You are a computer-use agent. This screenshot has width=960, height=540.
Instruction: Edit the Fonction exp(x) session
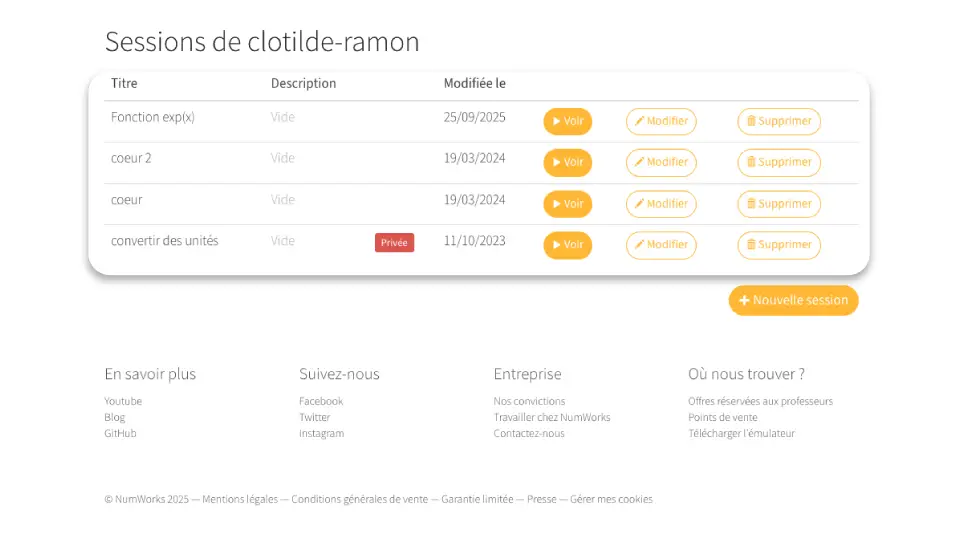(661, 121)
